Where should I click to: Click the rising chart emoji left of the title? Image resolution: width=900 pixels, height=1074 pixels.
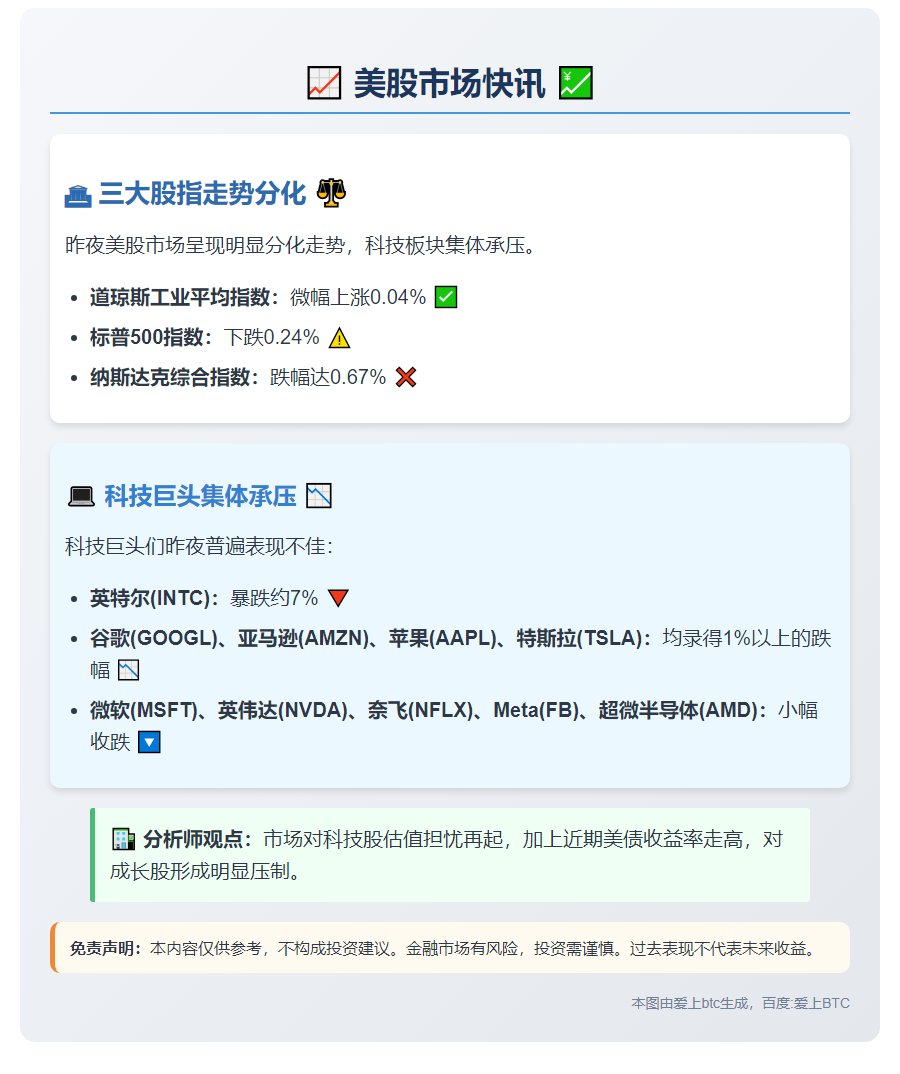(x=324, y=83)
